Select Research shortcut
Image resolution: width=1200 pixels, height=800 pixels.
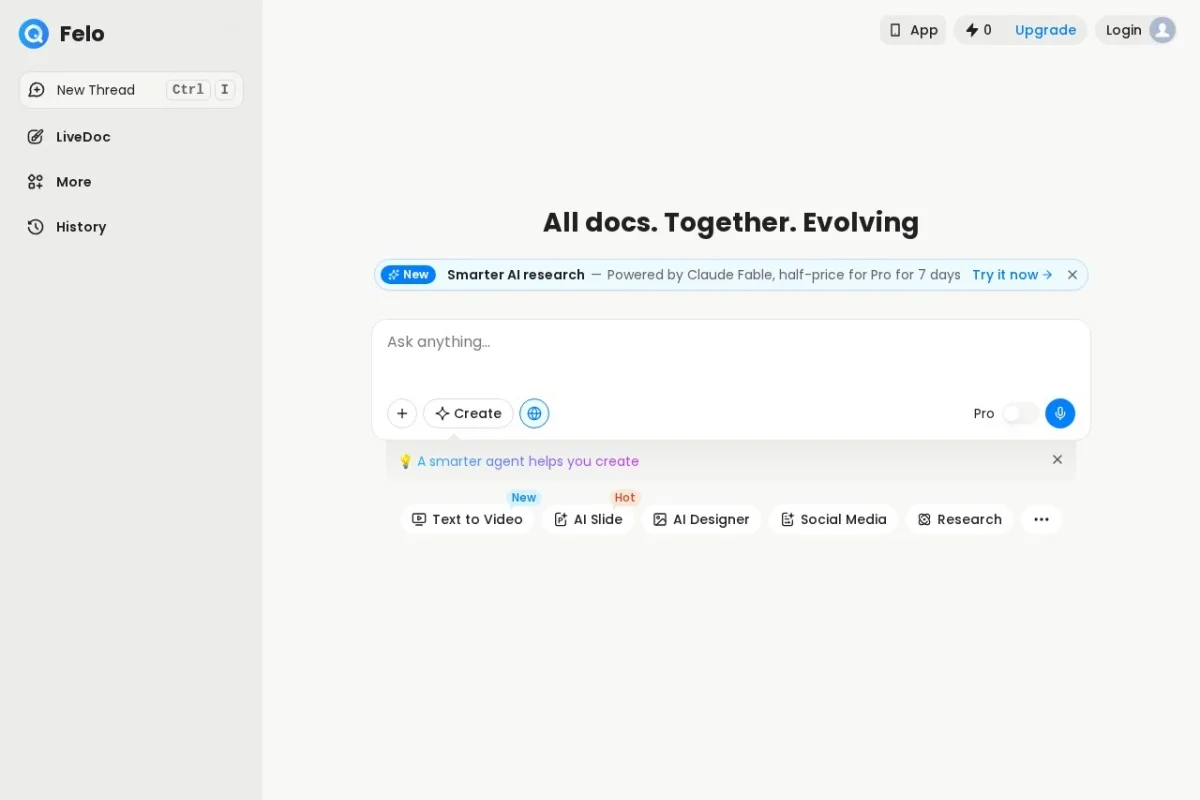(x=959, y=520)
